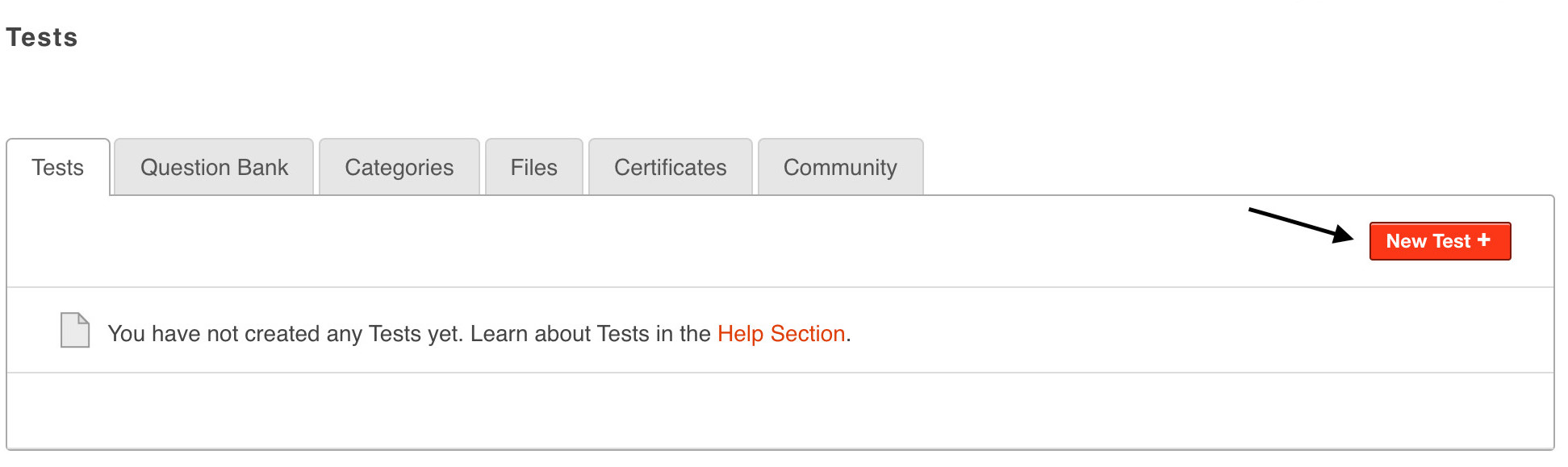This screenshot has width=1568, height=467.
Task: Click the period after Help Section
Action: coord(849,336)
